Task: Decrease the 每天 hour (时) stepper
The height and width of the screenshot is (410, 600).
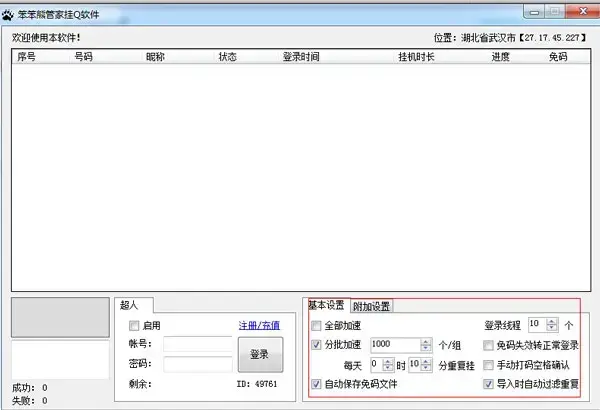Action: point(388,368)
